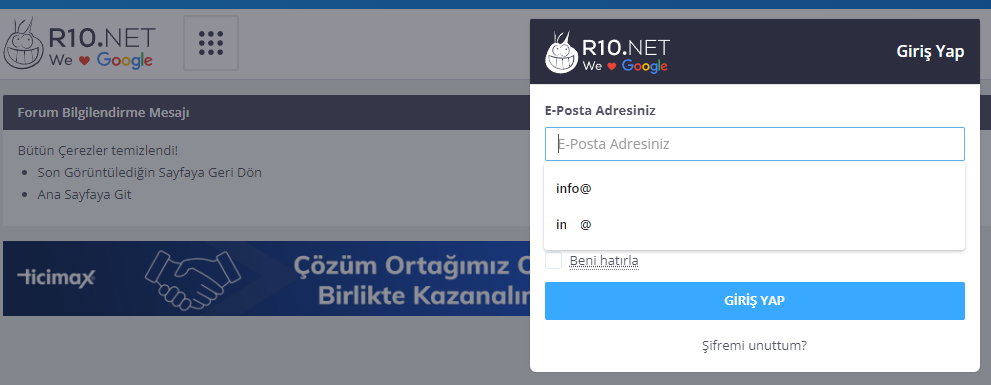
Task: Tick the Beni hatırla checkbox
Action: click(x=553, y=260)
